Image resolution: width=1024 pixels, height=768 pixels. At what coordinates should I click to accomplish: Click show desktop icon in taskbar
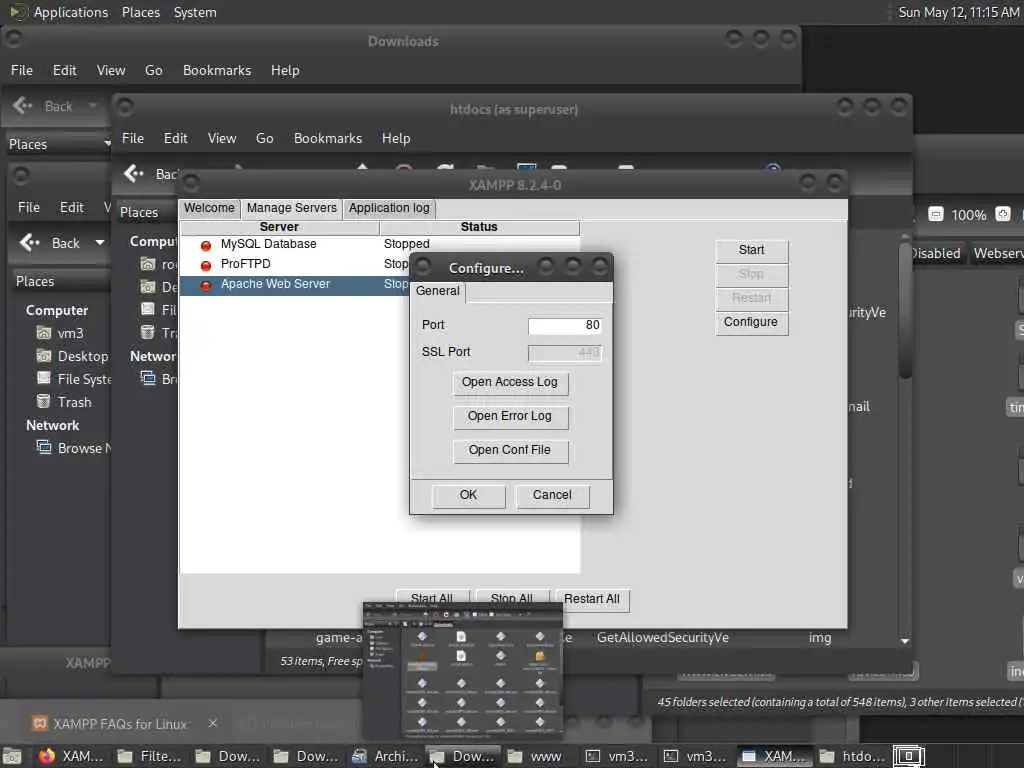[x=12, y=757]
